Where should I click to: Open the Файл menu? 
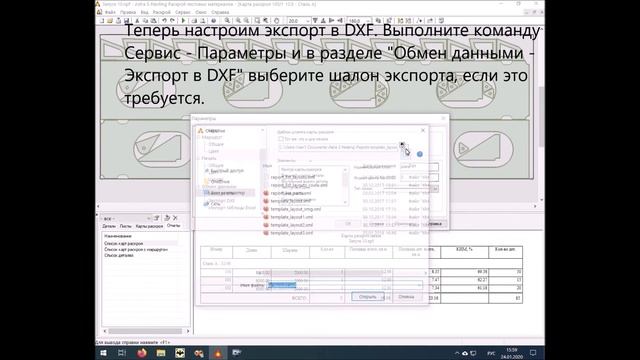(x=110, y=12)
